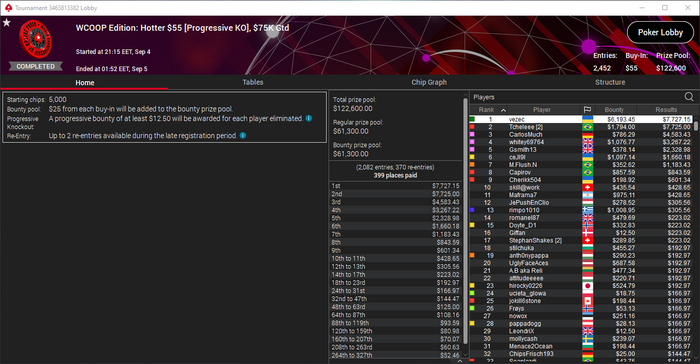The image size is (700, 364).
Task: Click the orange label beside anth0nypappa
Action: [x=472, y=255]
